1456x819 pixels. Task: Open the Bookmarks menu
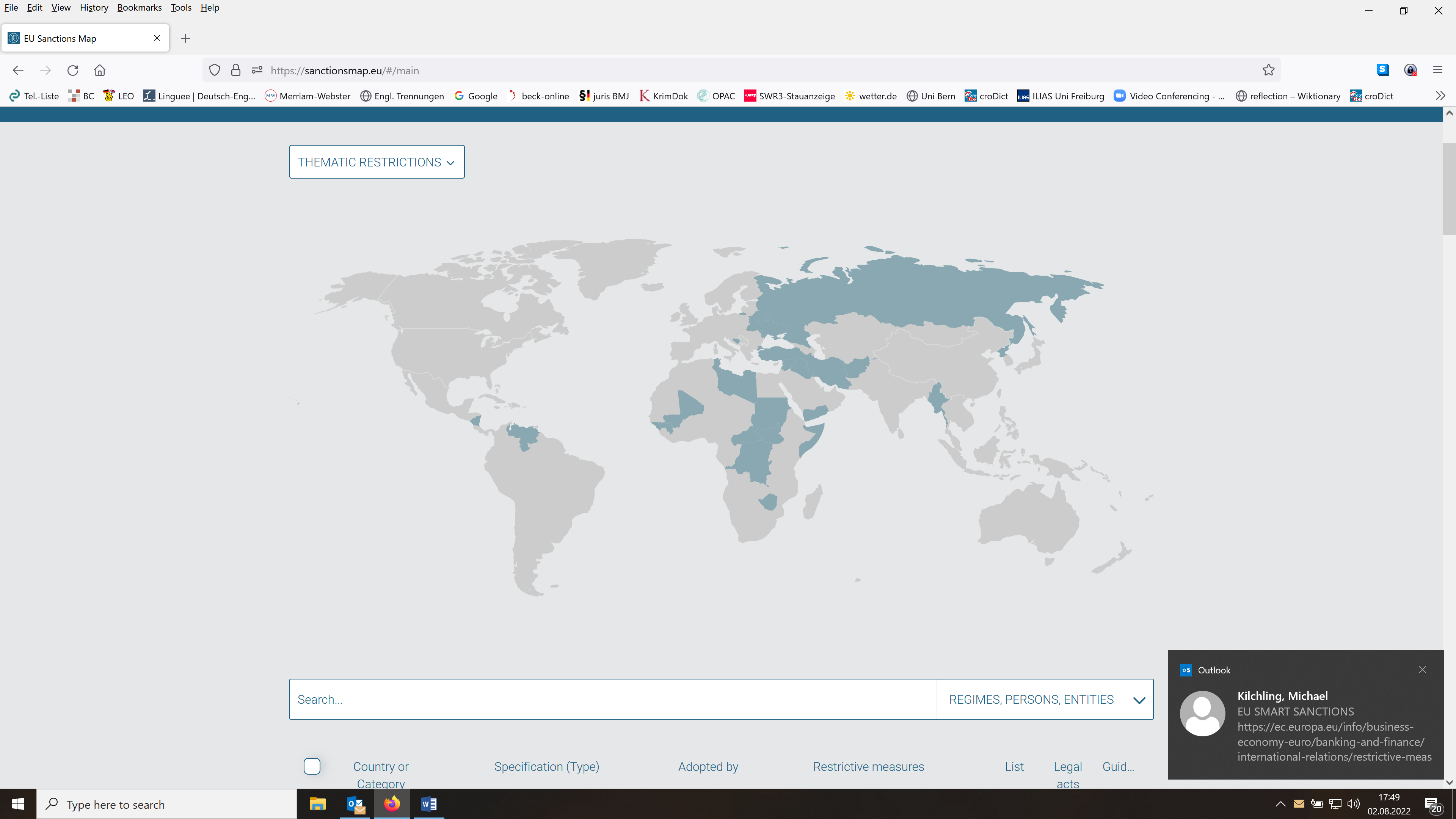click(x=139, y=7)
